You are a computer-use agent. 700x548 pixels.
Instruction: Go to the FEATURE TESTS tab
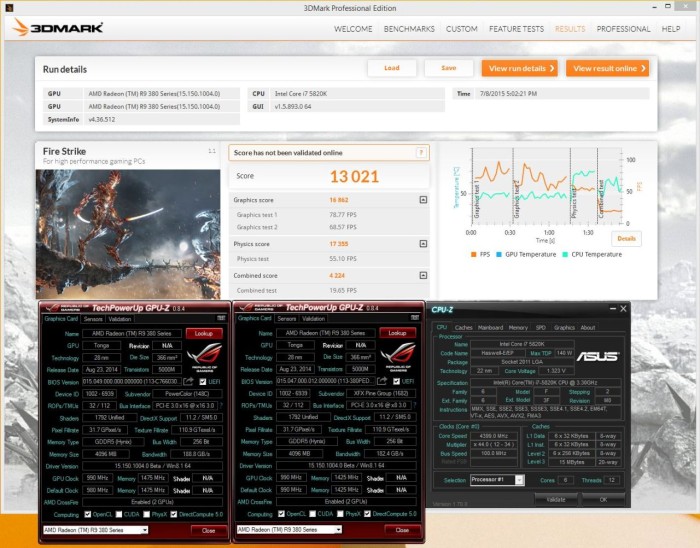tap(516, 29)
